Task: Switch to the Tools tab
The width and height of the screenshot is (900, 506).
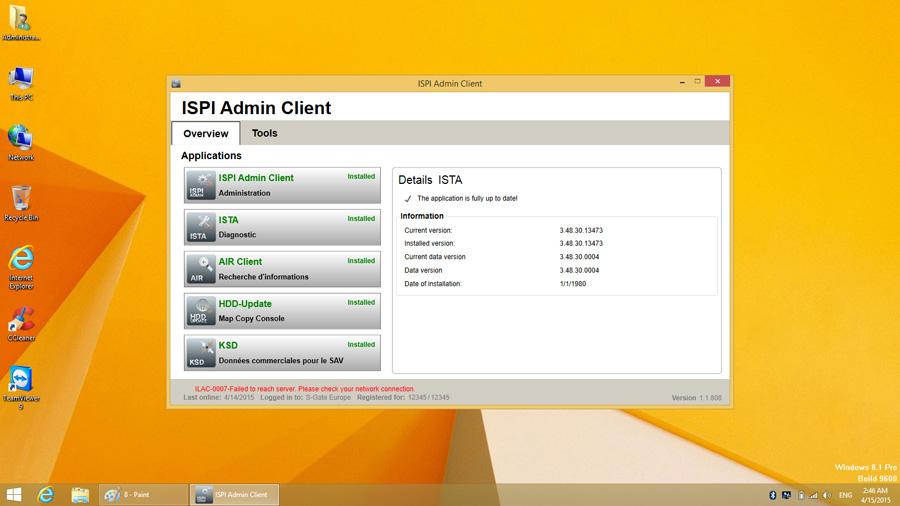Action: (x=265, y=133)
